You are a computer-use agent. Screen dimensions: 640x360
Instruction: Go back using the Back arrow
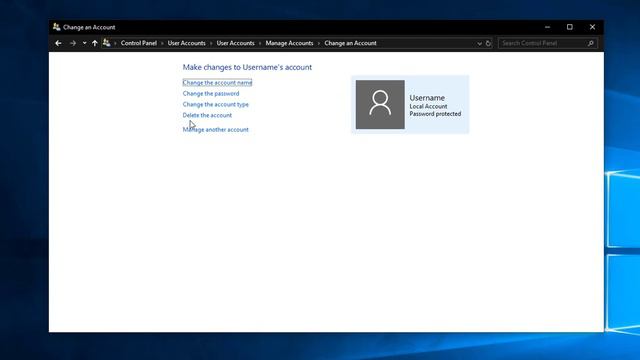point(58,43)
